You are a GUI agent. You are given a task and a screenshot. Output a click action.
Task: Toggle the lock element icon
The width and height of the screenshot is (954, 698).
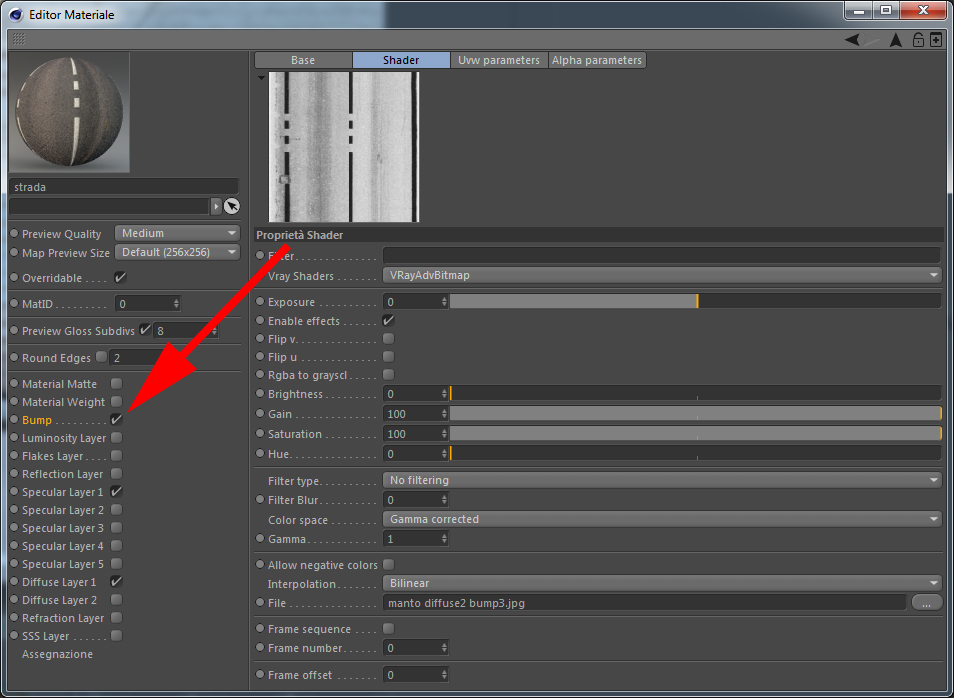pos(918,40)
